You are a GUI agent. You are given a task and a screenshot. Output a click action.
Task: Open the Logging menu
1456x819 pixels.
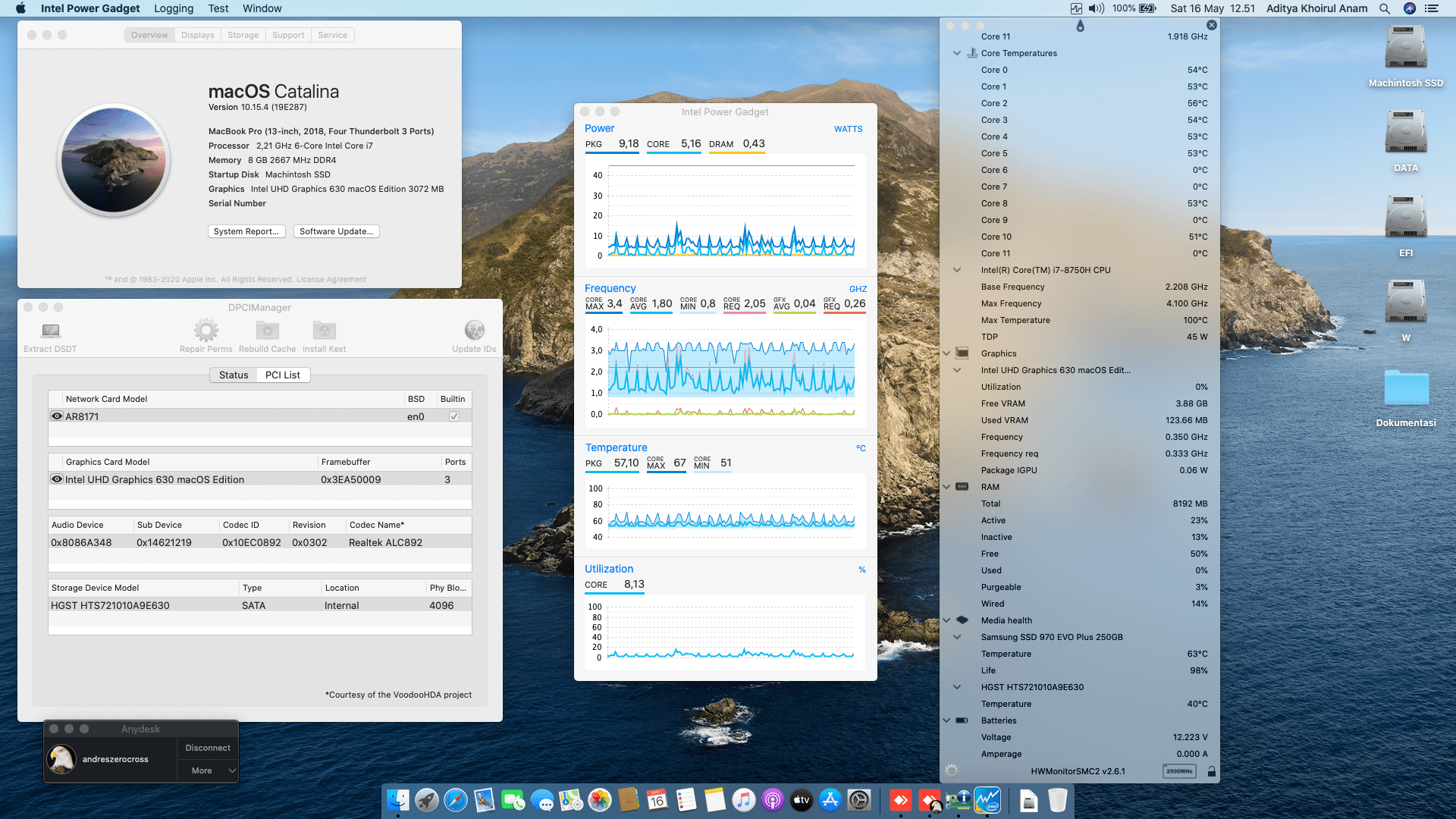(174, 8)
